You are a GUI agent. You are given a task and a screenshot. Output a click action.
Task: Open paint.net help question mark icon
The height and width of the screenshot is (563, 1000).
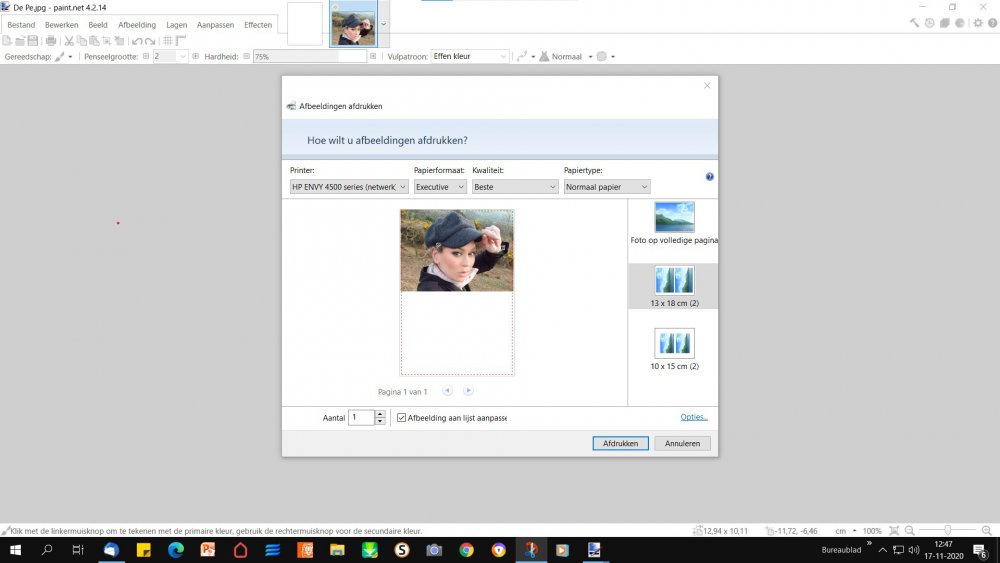tap(992, 23)
